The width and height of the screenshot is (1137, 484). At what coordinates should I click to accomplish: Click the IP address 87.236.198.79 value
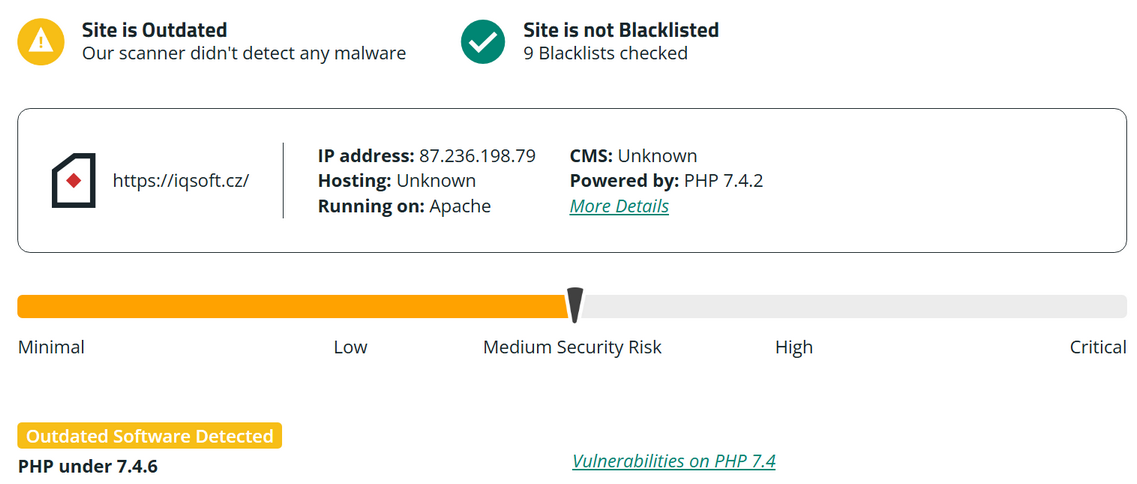477,156
